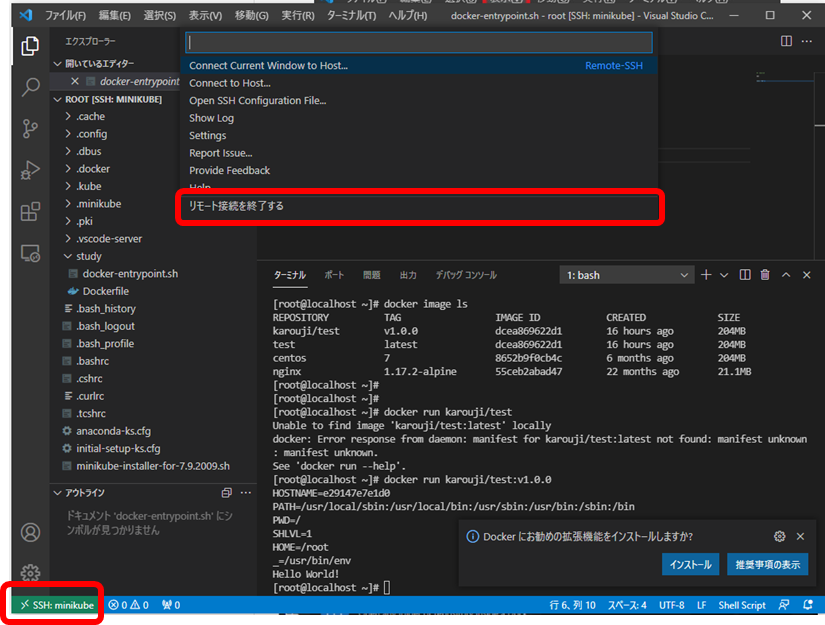Choose Open SSH Configuration File...
This screenshot has width=825, height=625.
420,100
